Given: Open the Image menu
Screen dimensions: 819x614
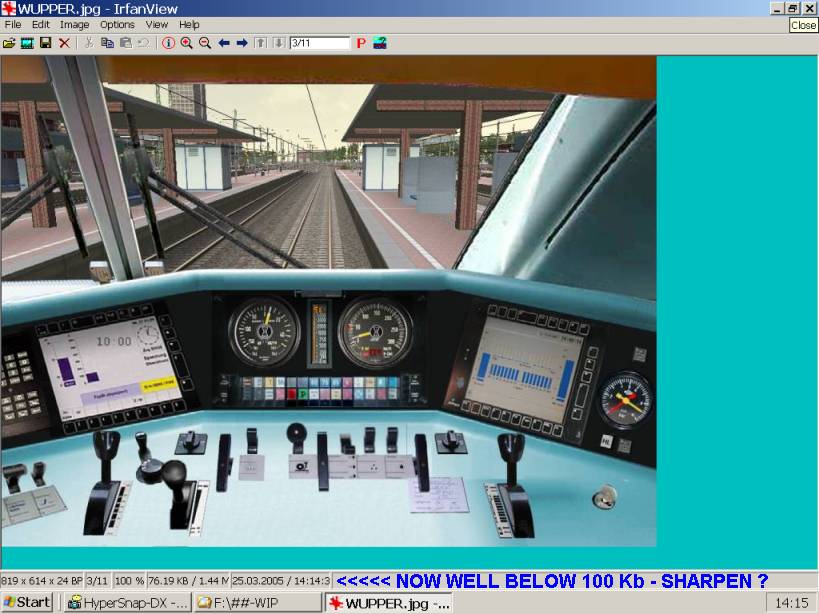Looking at the screenshot, I should click(74, 25).
